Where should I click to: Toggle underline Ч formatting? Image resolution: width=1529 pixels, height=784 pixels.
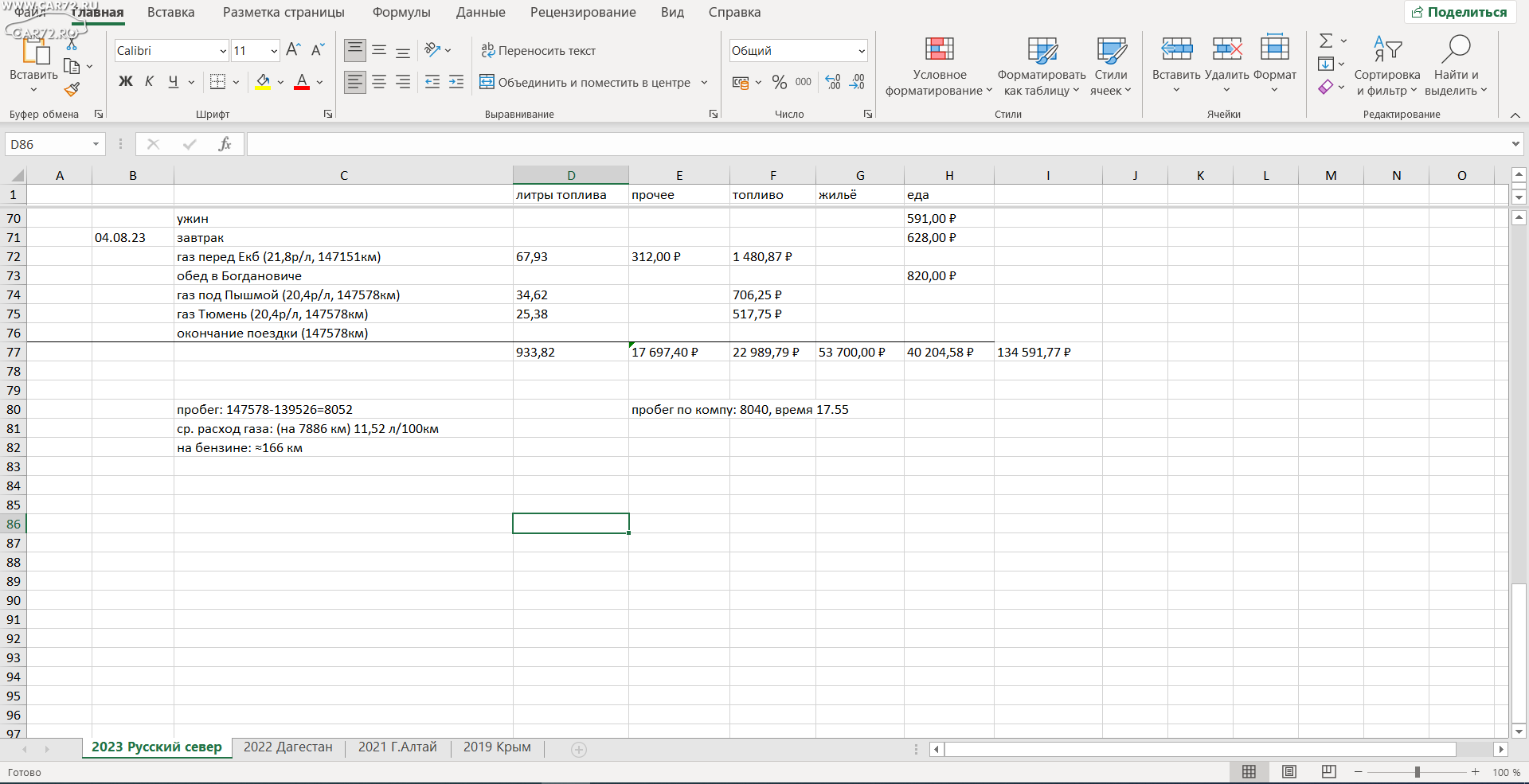[x=173, y=82]
